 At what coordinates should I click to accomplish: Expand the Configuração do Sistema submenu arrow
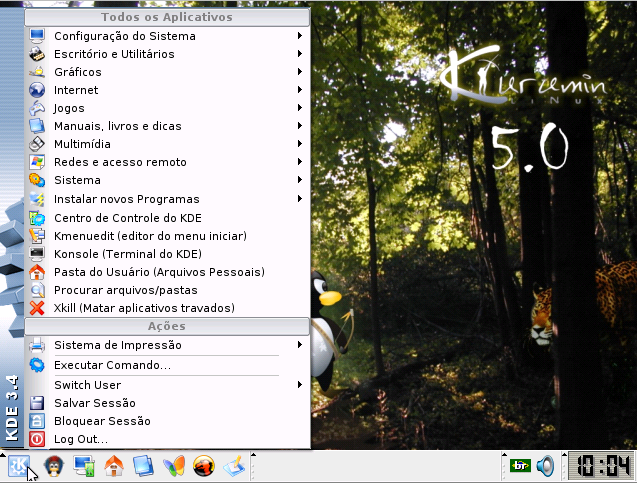pyautogui.click(x=300, y=35)
